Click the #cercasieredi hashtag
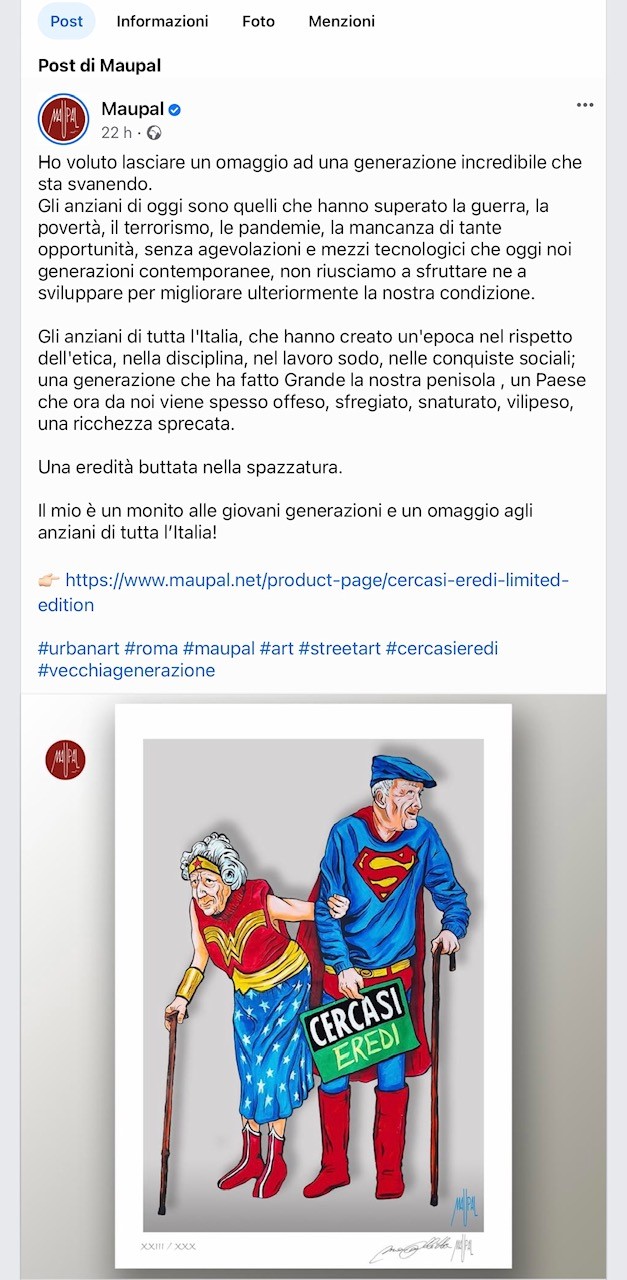This screenshot has height=1280, width=627. (442, 649)
